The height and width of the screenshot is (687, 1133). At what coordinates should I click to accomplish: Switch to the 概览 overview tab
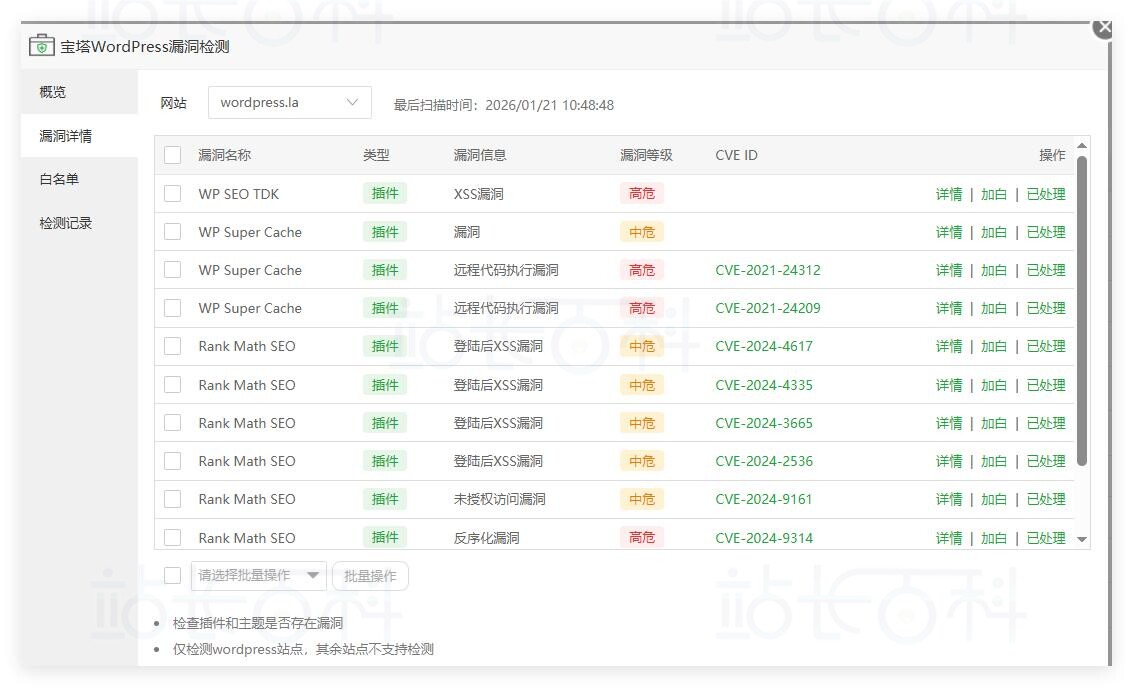point(53,92)
